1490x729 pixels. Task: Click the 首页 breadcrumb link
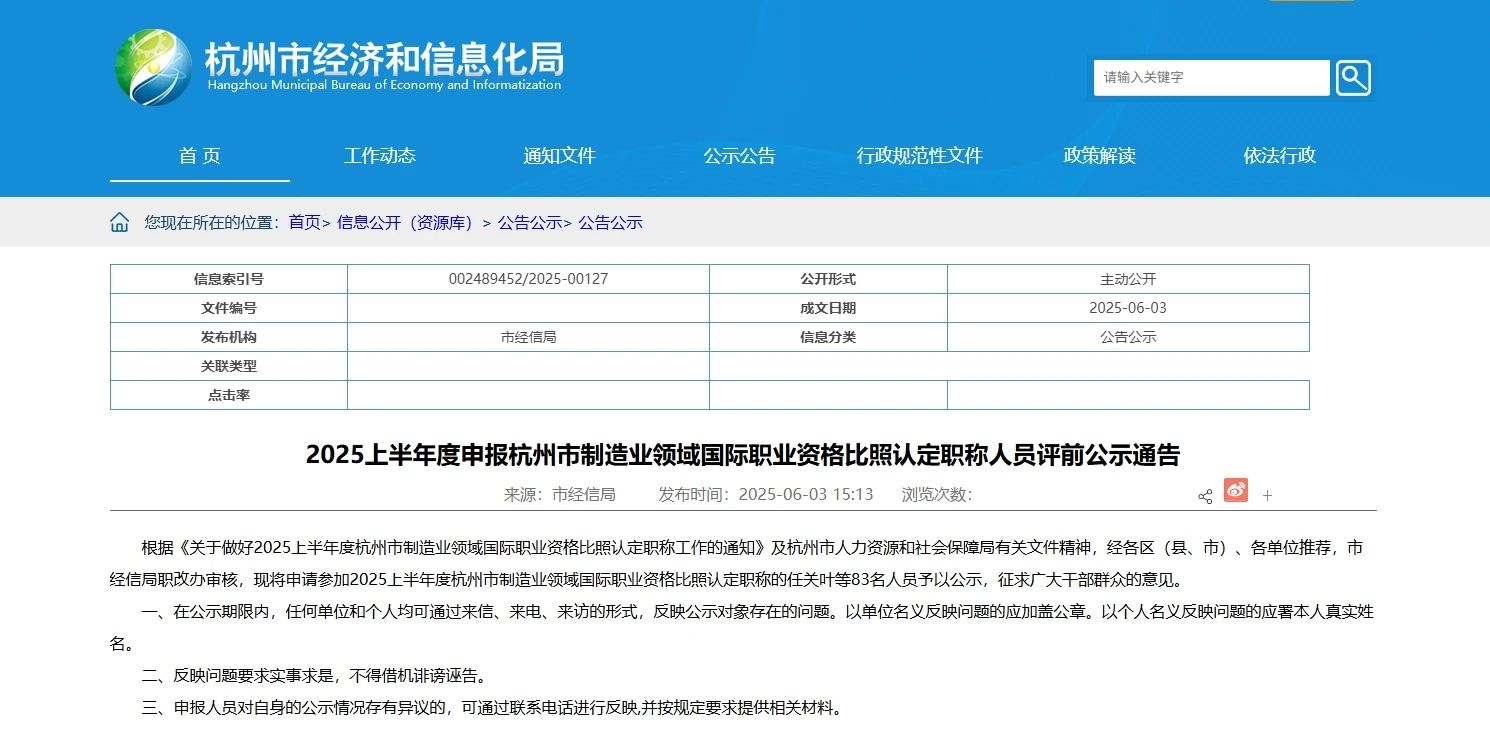[x=305, y=223]
